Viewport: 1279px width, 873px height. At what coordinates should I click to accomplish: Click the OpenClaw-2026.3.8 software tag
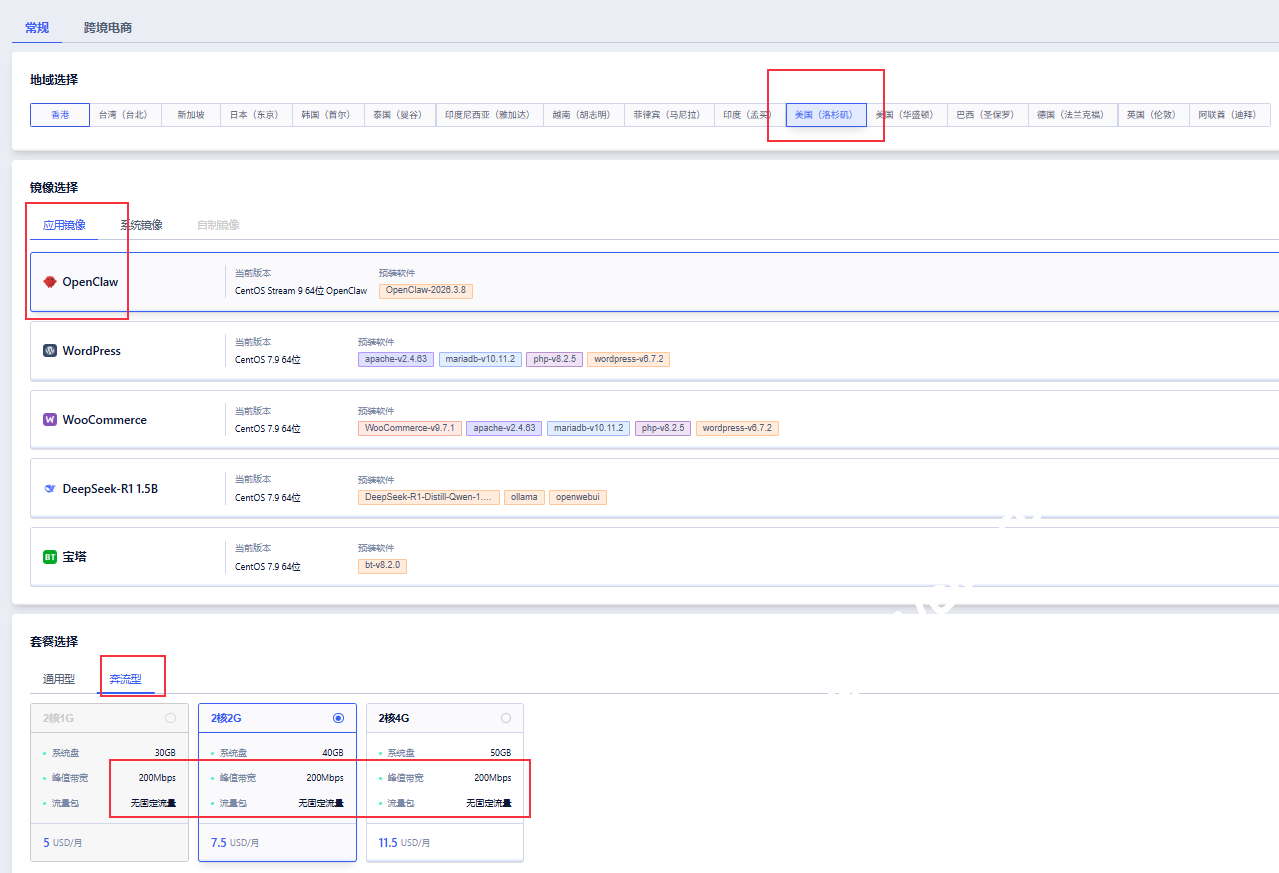point(425,290)
